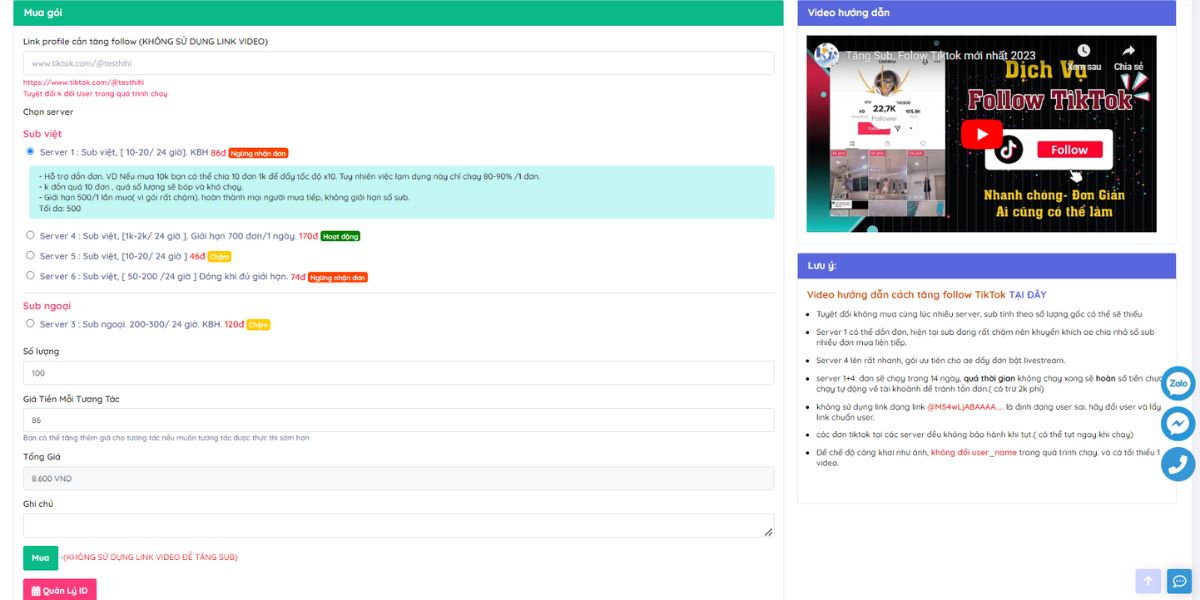Click the 'Lưu ý:' panel header
The height and width of the screenshot is (600, 1200).
tap(986, 266)
